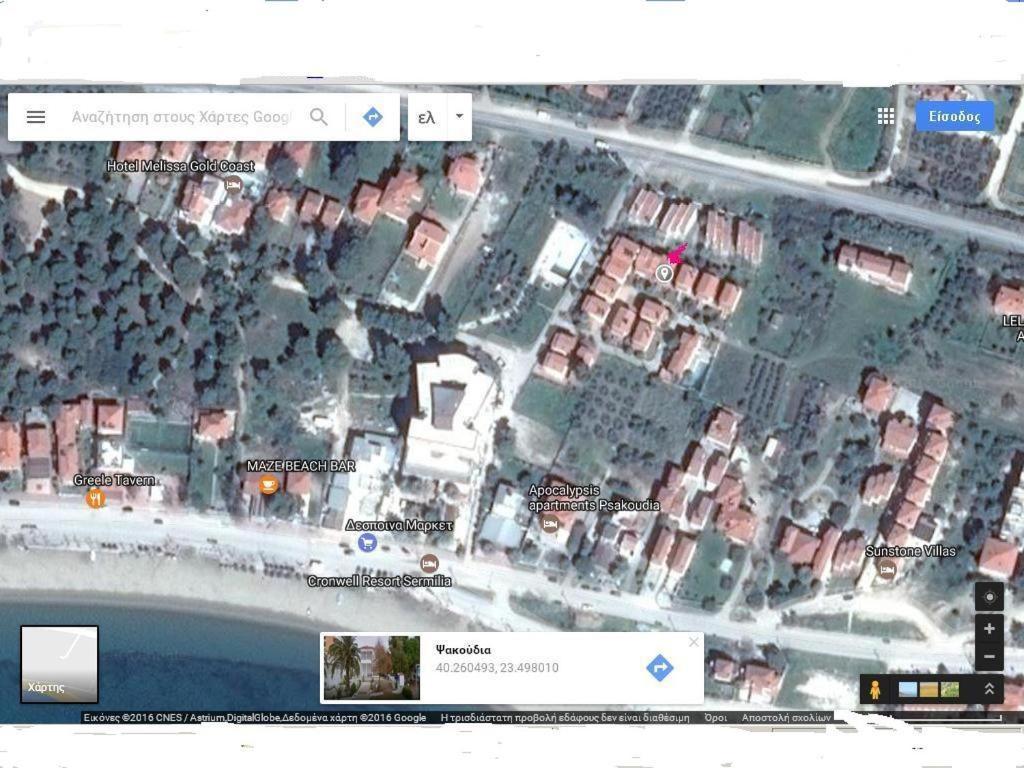Open the Apocalypsis apartments Psakoudia pin
1024x768 pixels.
[x=550, y=523]
